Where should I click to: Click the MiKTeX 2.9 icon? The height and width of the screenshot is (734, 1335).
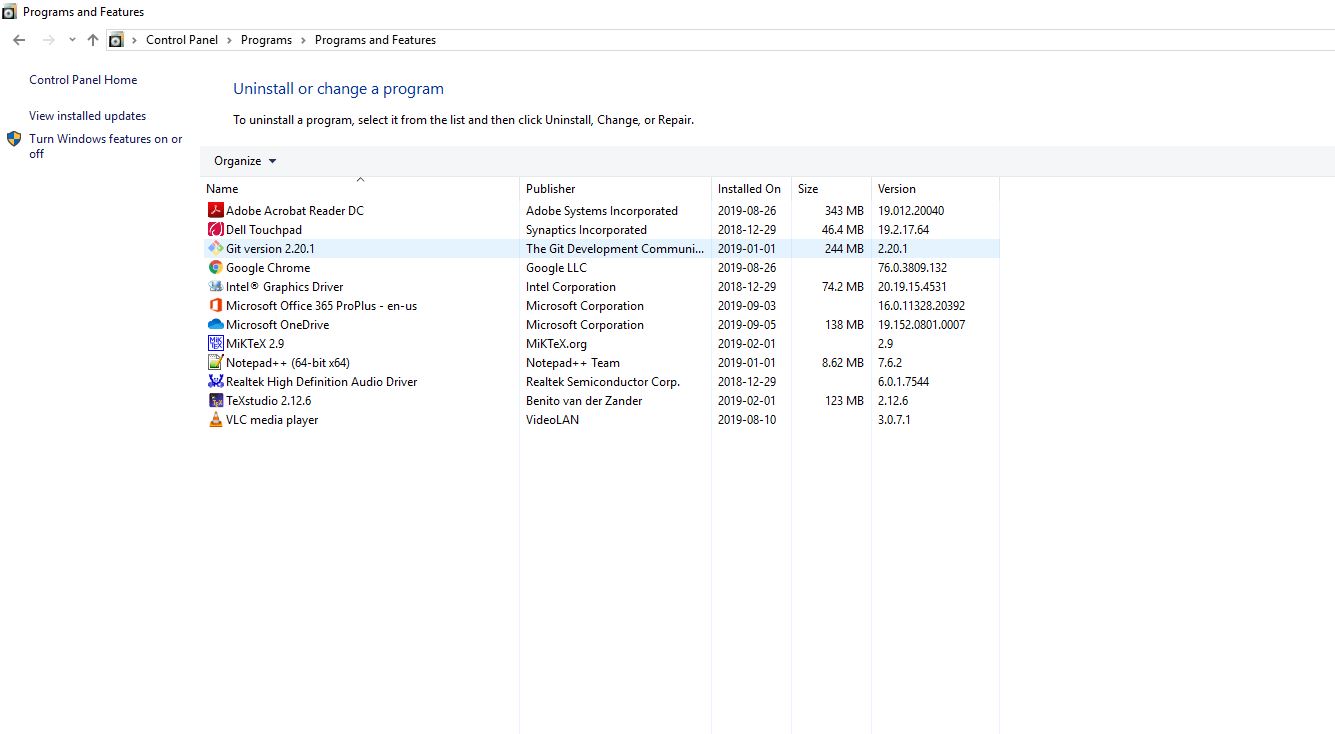click(215, 343)
